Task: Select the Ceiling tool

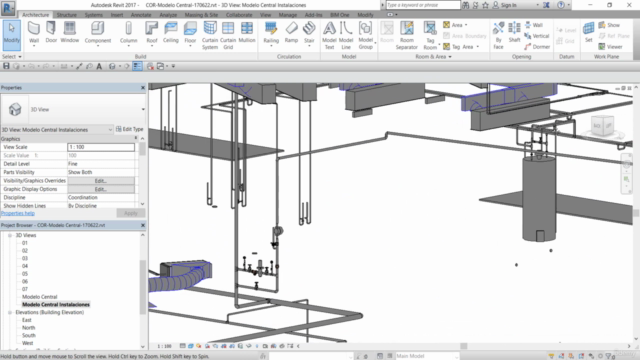Action: 171,33
